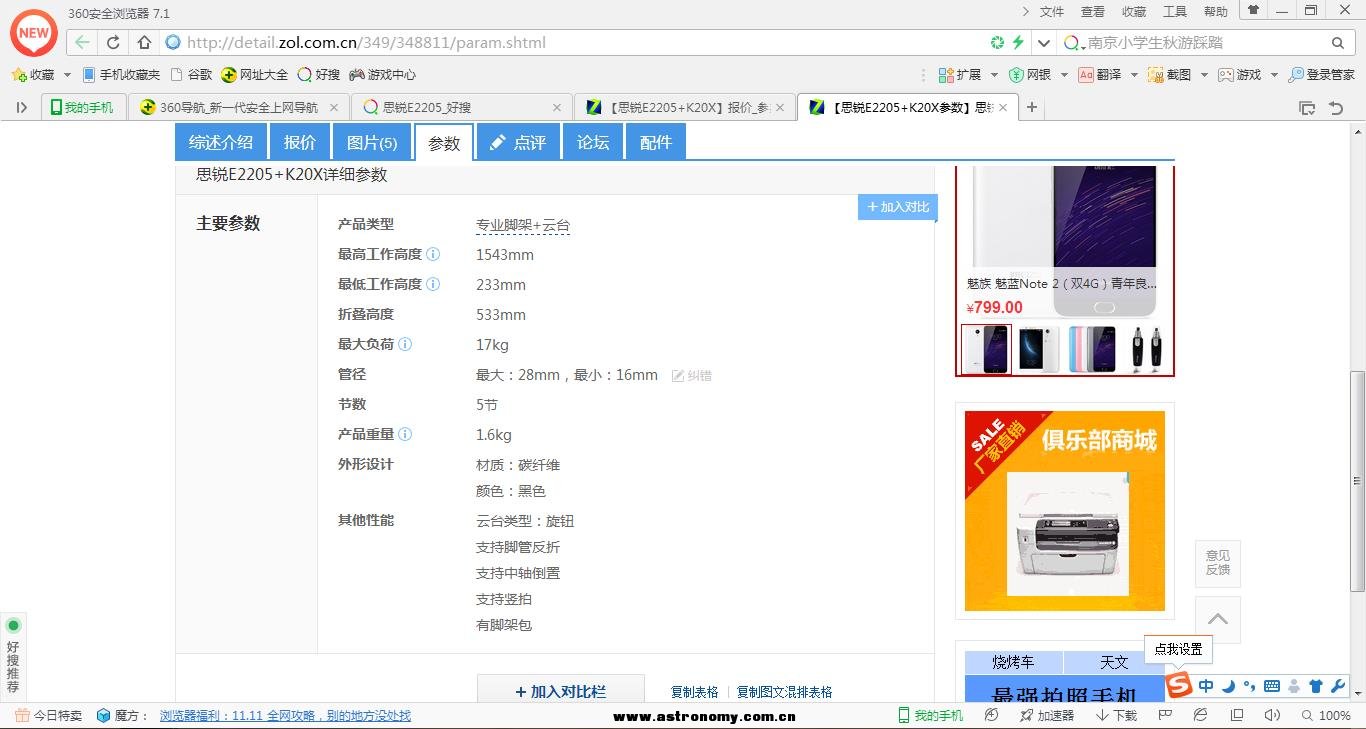Open the tab list icon
The height and width of the screenshot is (729, 1366).
pyautogui.click(x=1306, y=108)
